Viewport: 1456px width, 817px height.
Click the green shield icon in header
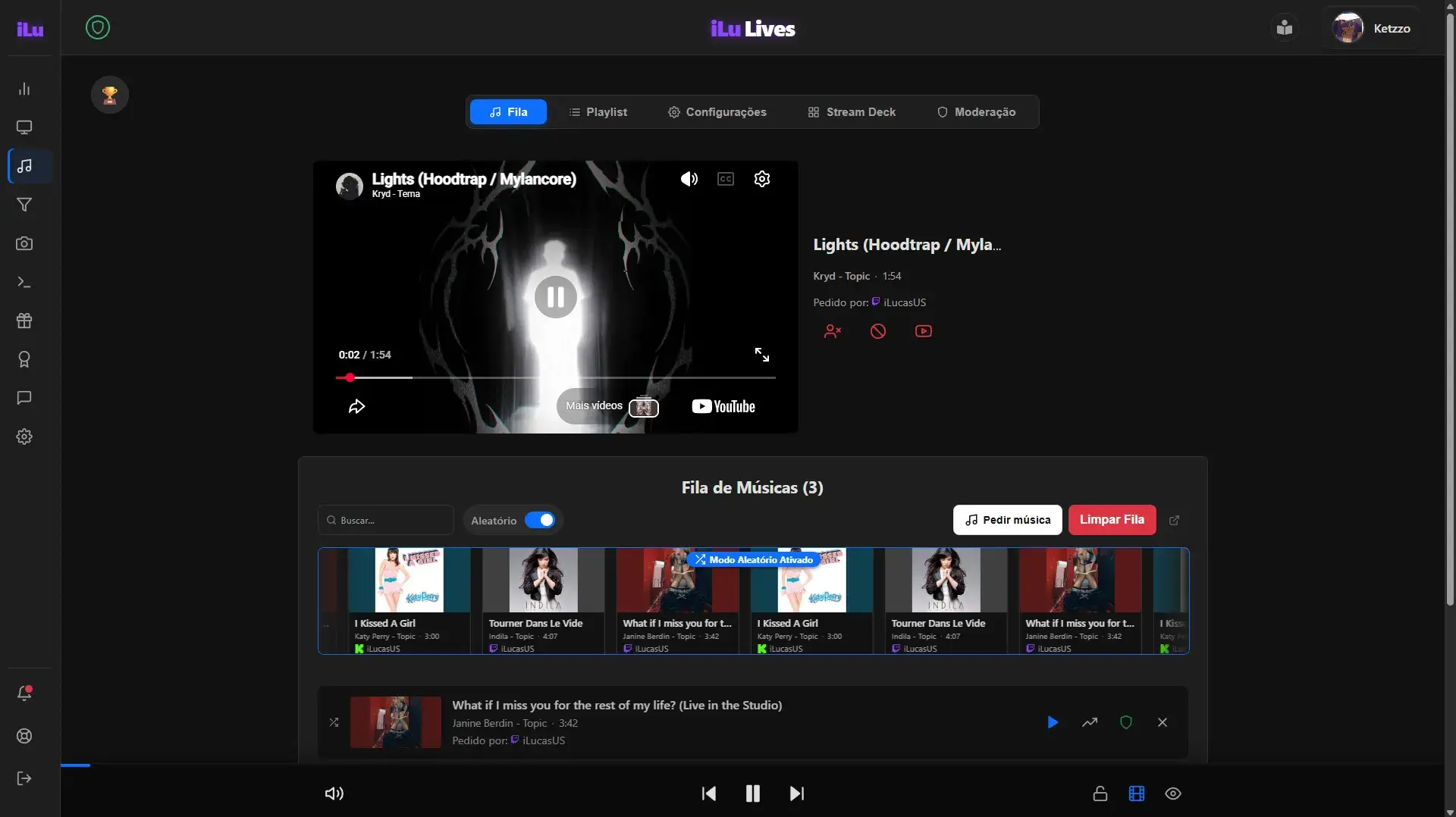click(98, 28)
